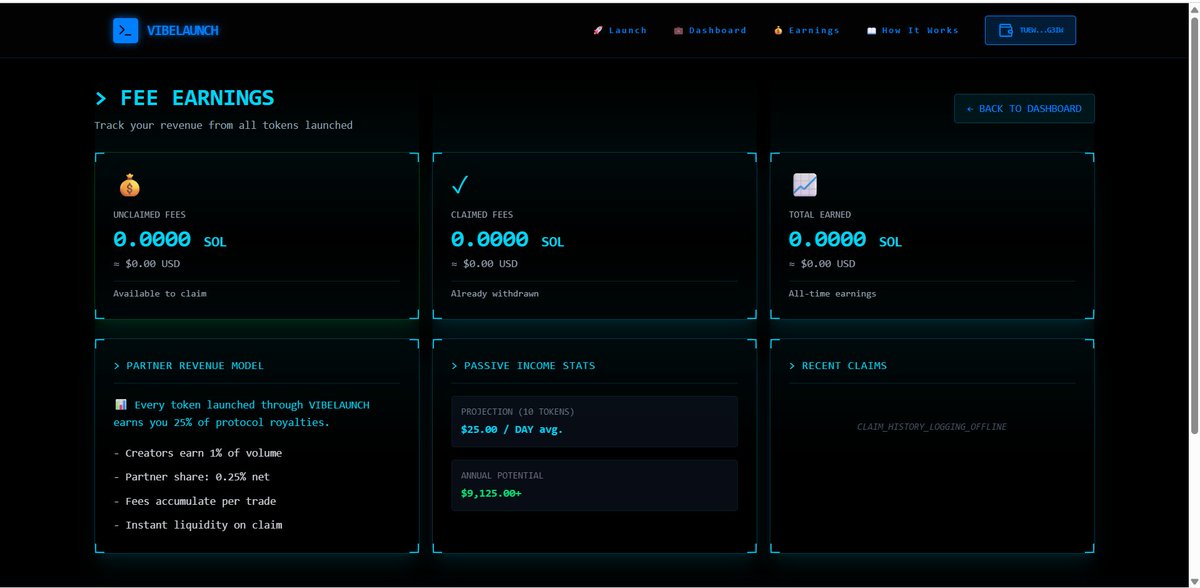Click the 'Already withdrawn' text
The image size is (1200, 588).
(494, 293)
